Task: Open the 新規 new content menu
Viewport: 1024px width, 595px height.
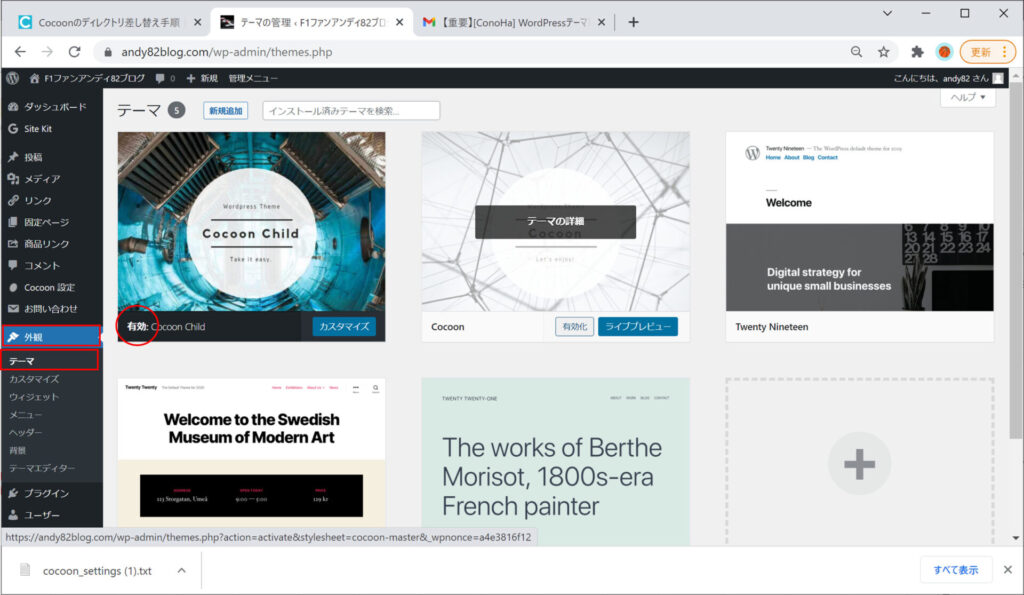Action: pos(202,78)
